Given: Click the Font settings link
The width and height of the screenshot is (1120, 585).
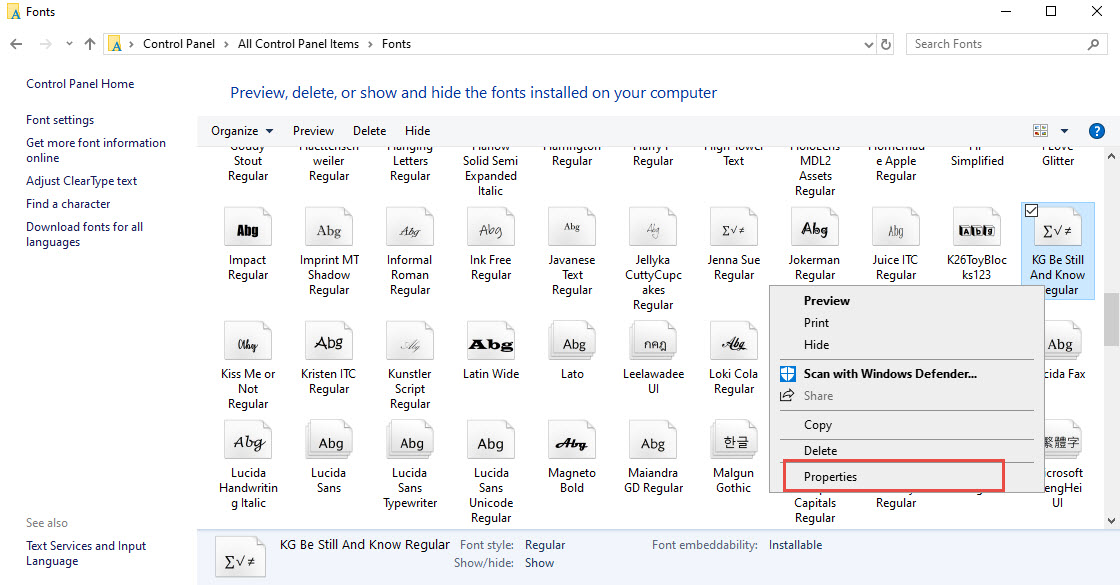Looking at the screenshot, I should tap(60, 120).
